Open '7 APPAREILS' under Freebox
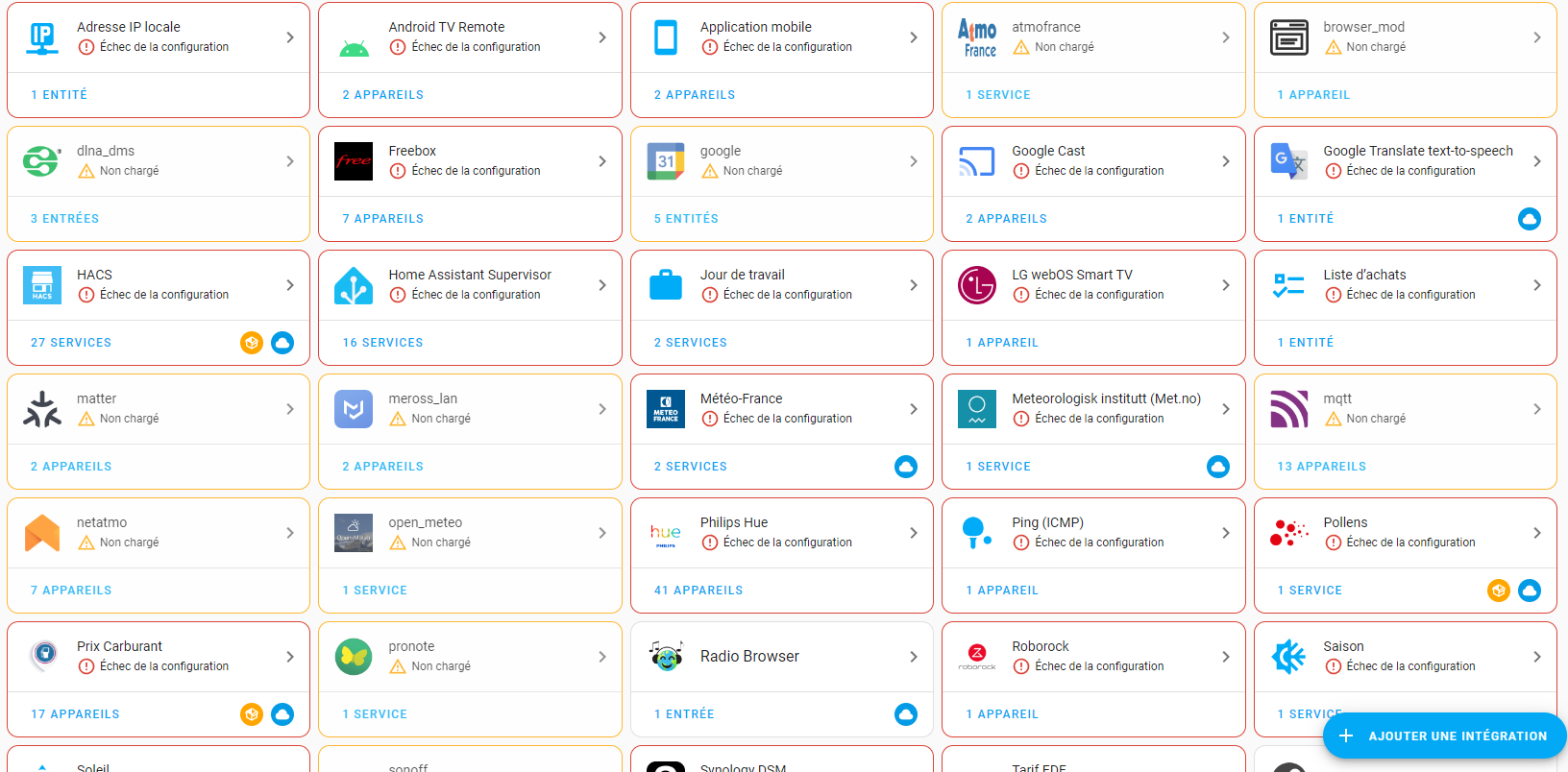Image resolution: width=1568 pixels, height=772 pixels. coord(382,219)
